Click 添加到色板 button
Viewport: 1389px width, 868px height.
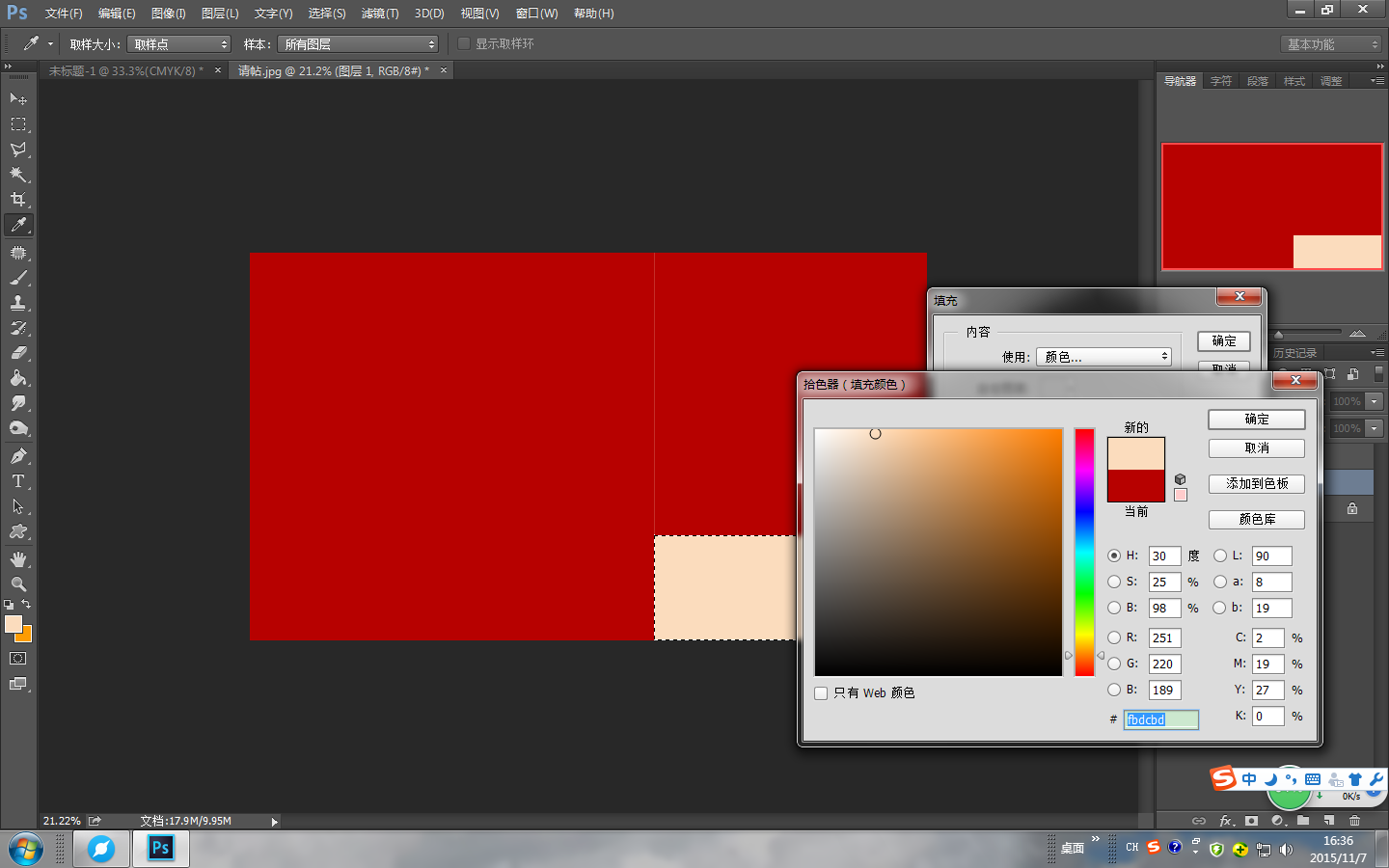point(1257,484)
